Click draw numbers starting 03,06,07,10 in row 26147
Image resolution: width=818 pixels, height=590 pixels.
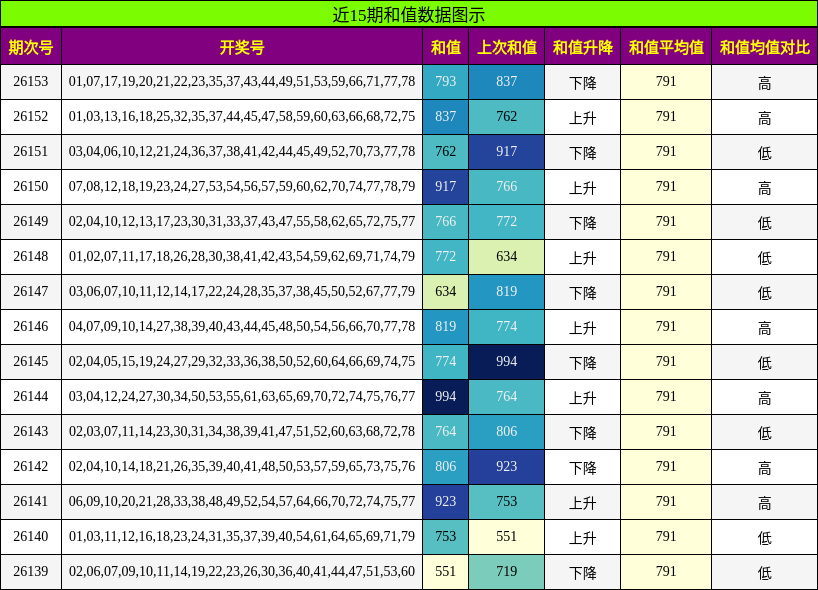242,291
